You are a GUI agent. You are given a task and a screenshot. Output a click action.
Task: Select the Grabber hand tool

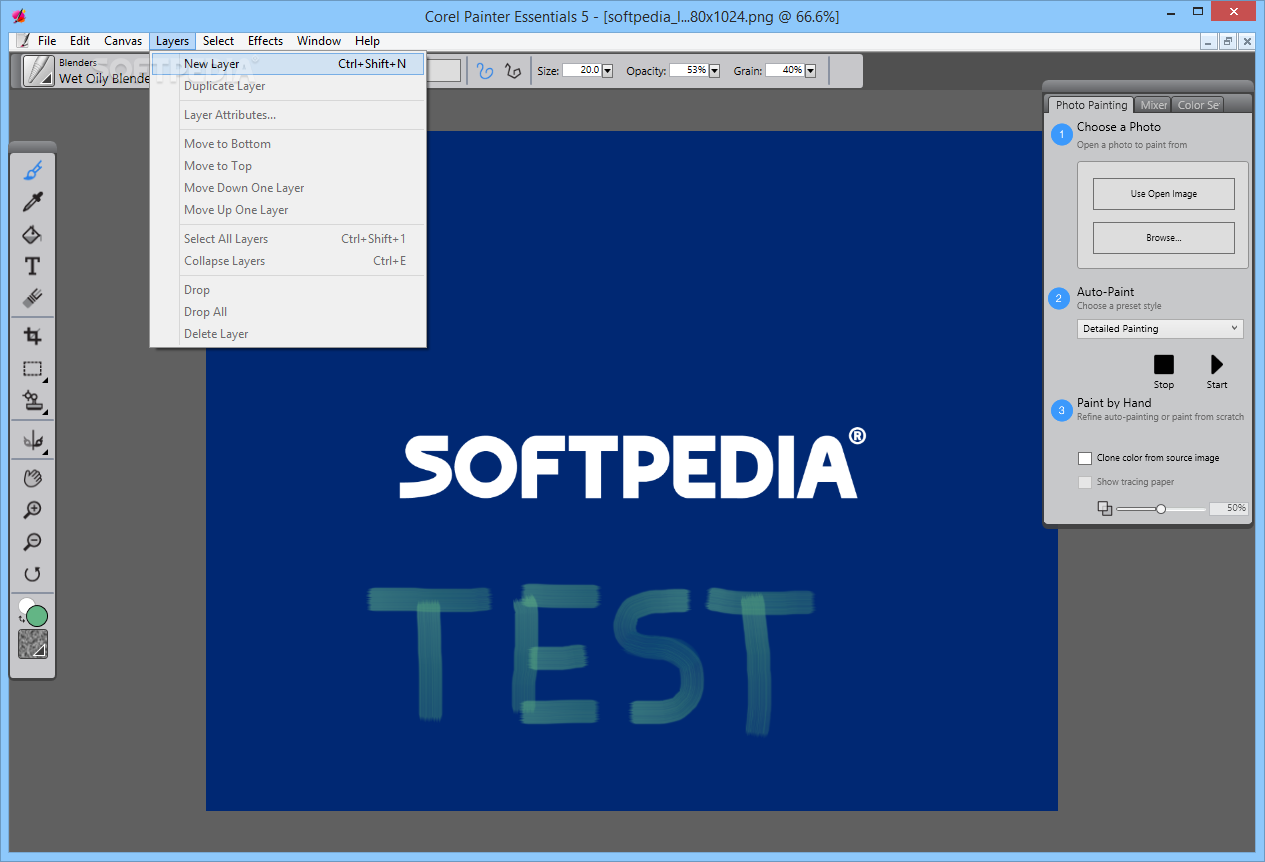[33, 478]
